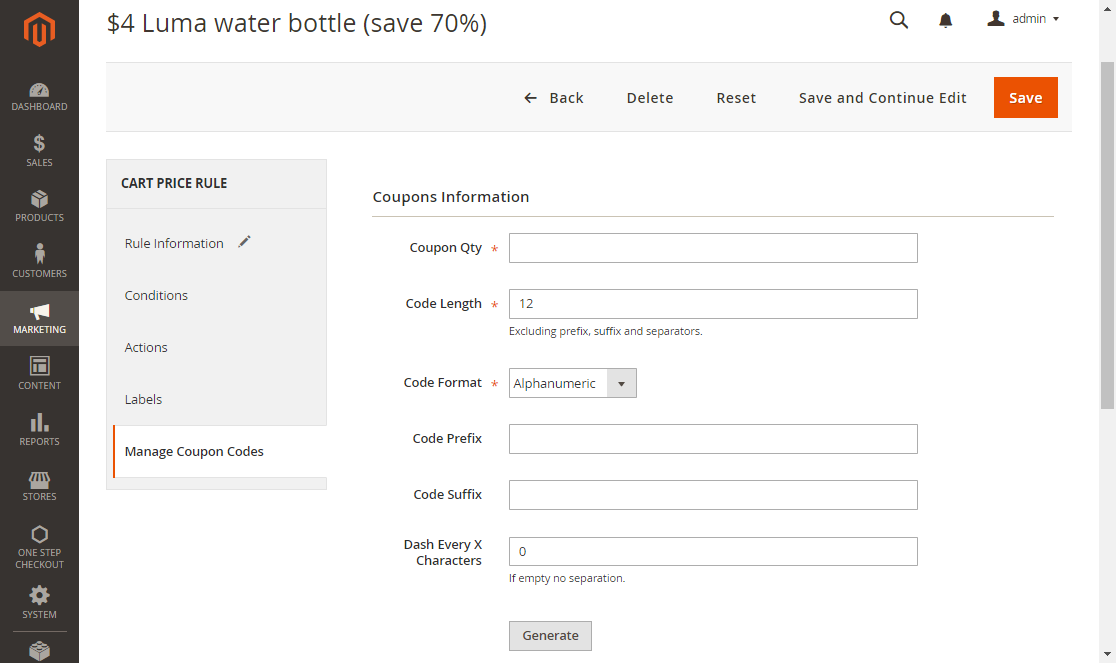The width and height of the screenshot is (1116, 663).
Task: Click the search magnifier icon
Action: coord(899,20)
